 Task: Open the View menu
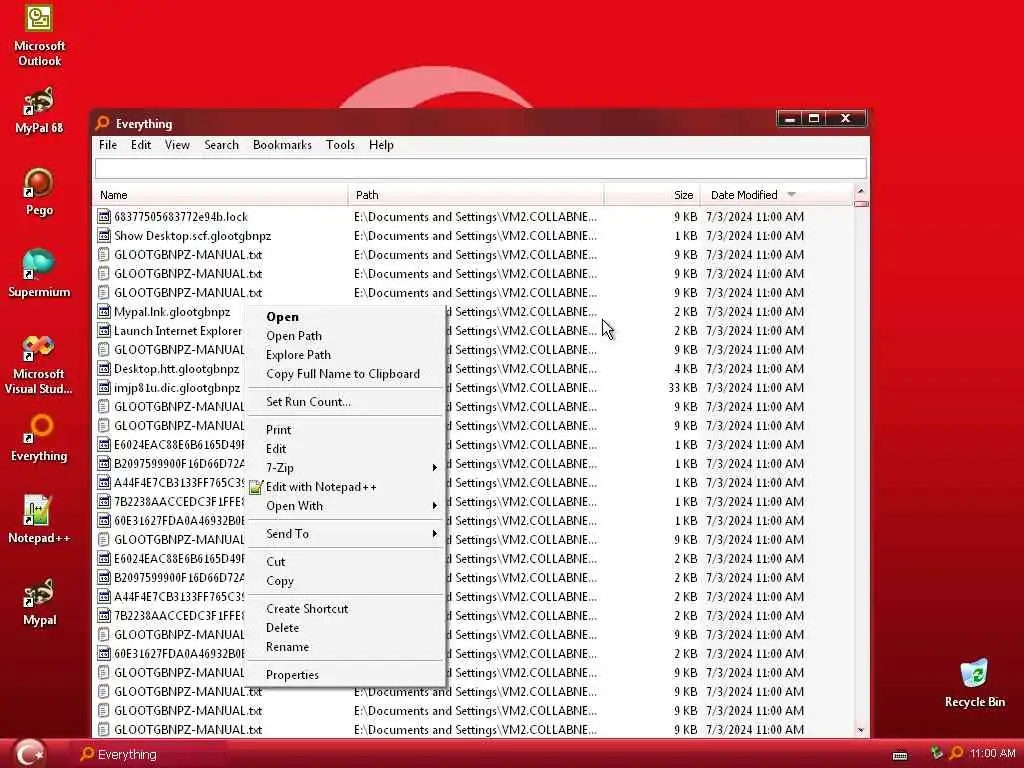(177, 145)
